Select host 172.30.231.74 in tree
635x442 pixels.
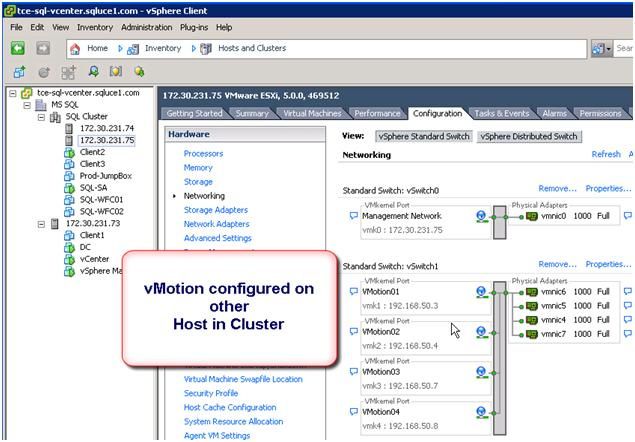107,128
